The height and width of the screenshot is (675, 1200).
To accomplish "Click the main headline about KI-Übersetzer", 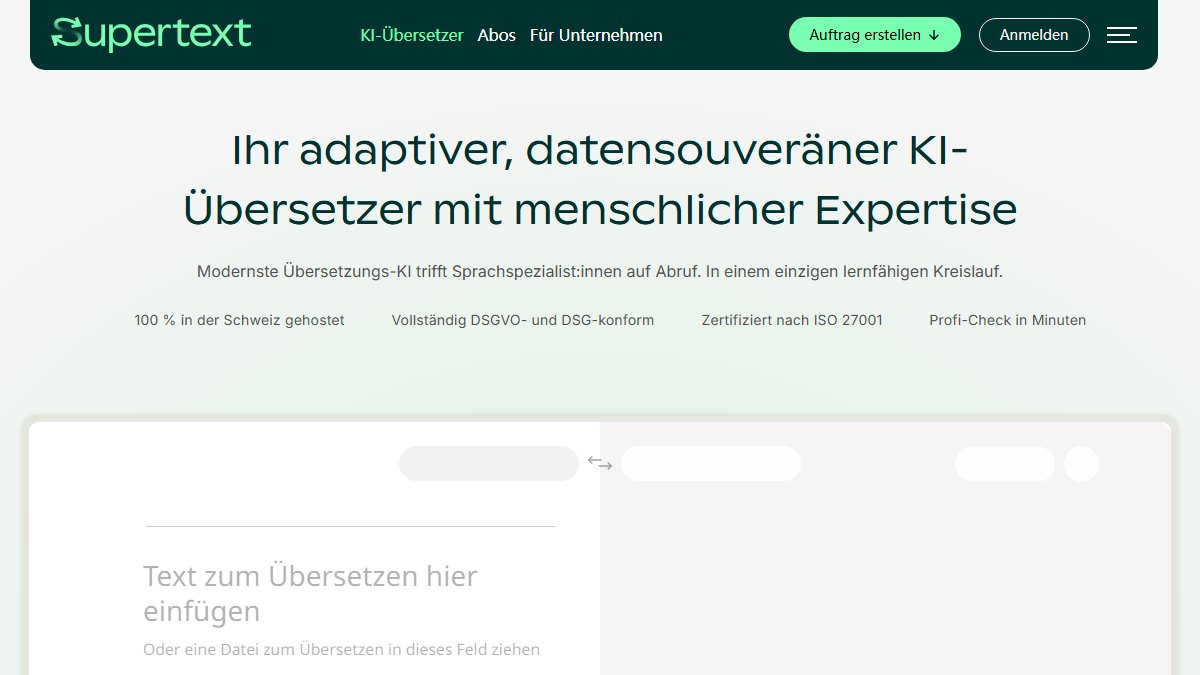I will click(x=600, y=180).
